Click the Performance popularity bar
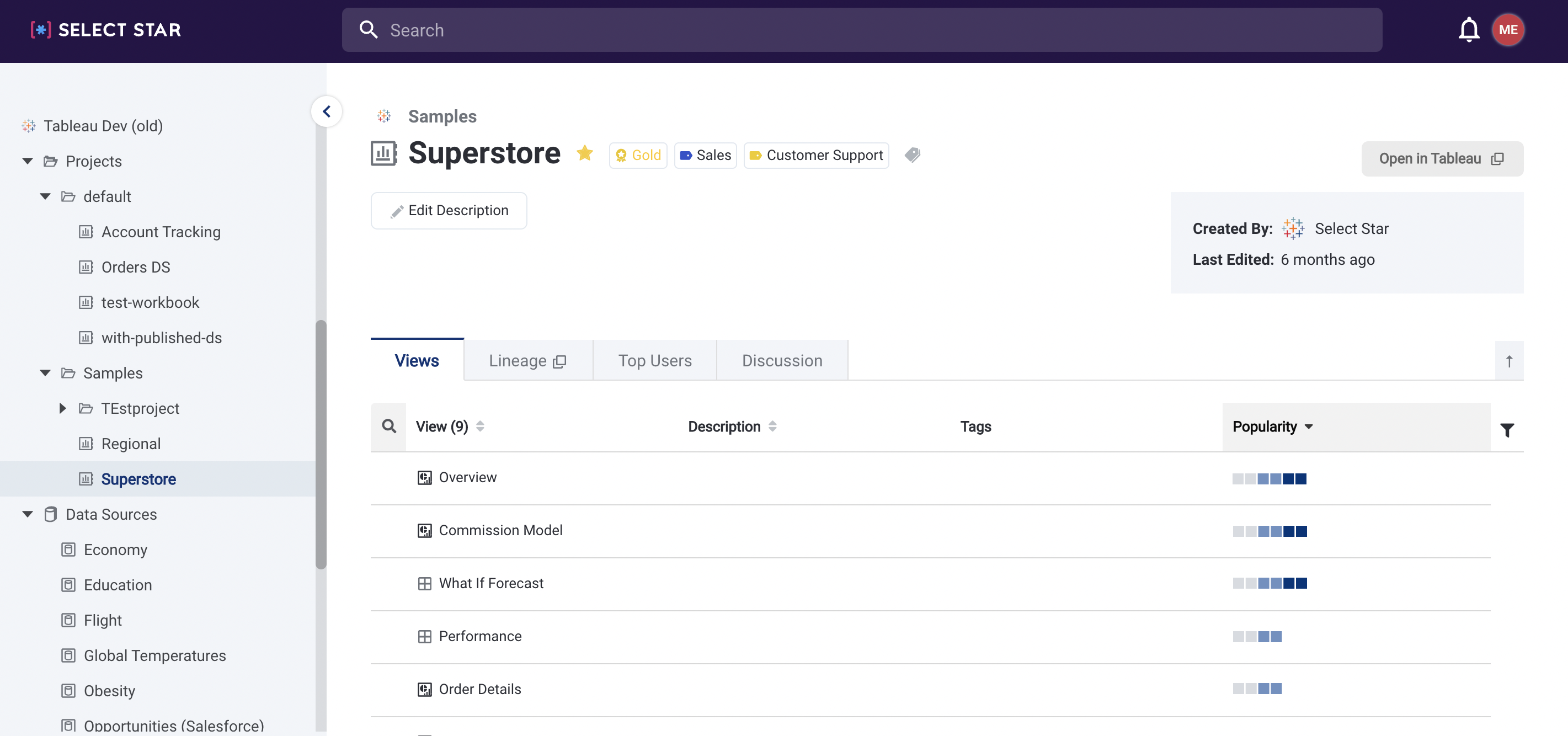 coord(1257,636)
